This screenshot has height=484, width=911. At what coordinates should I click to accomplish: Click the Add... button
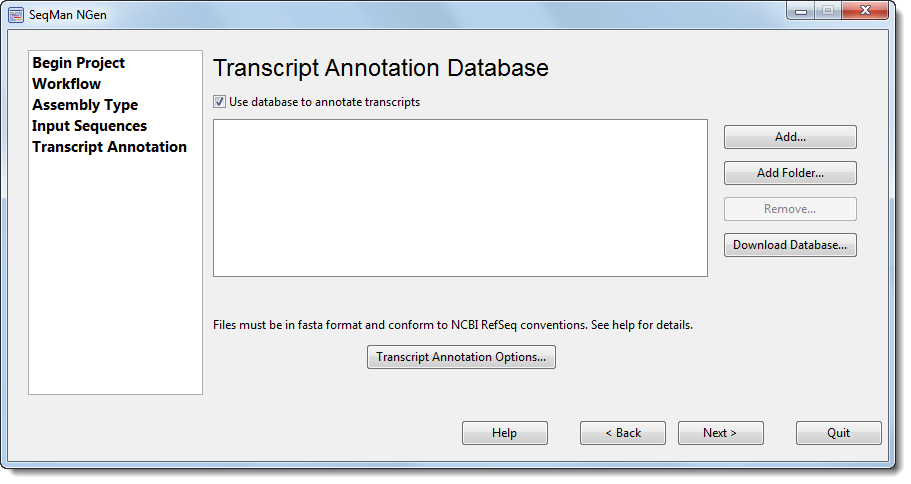(x=790, y=137)
